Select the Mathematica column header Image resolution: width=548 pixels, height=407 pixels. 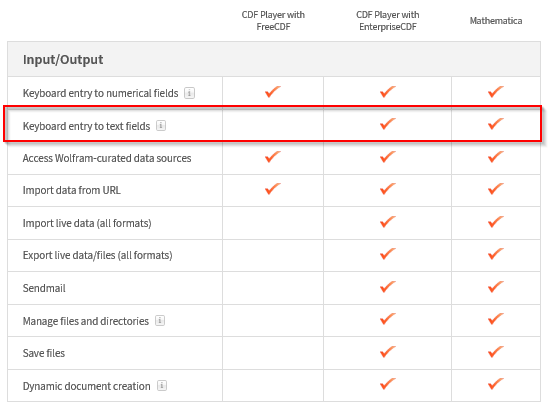point(496,21)
